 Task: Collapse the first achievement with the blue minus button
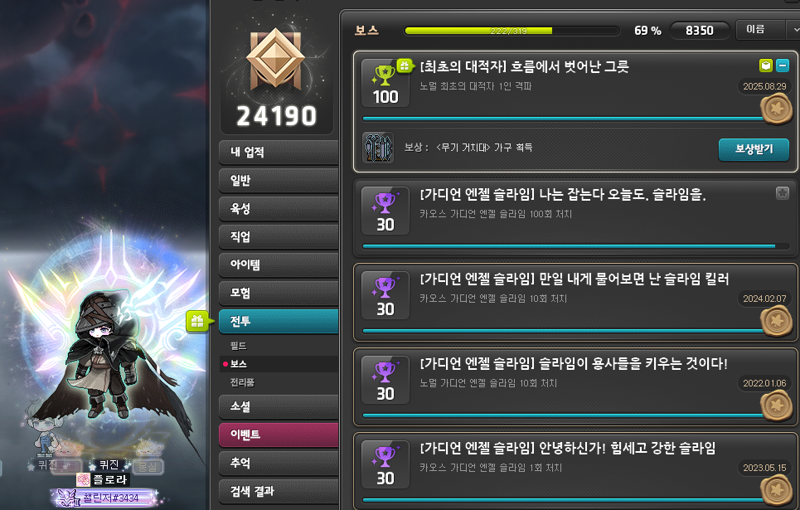[782, 65]
